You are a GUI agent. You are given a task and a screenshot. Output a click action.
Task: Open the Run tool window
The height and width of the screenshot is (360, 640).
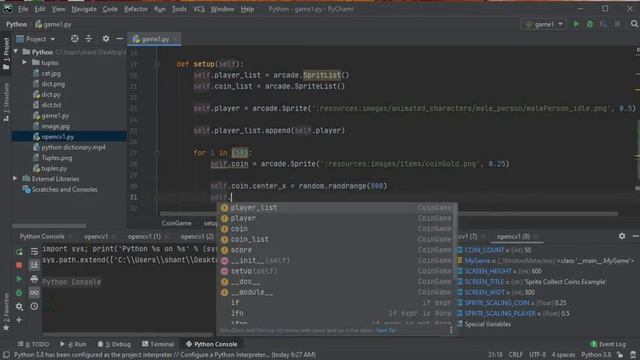click(x=73, y=344)
